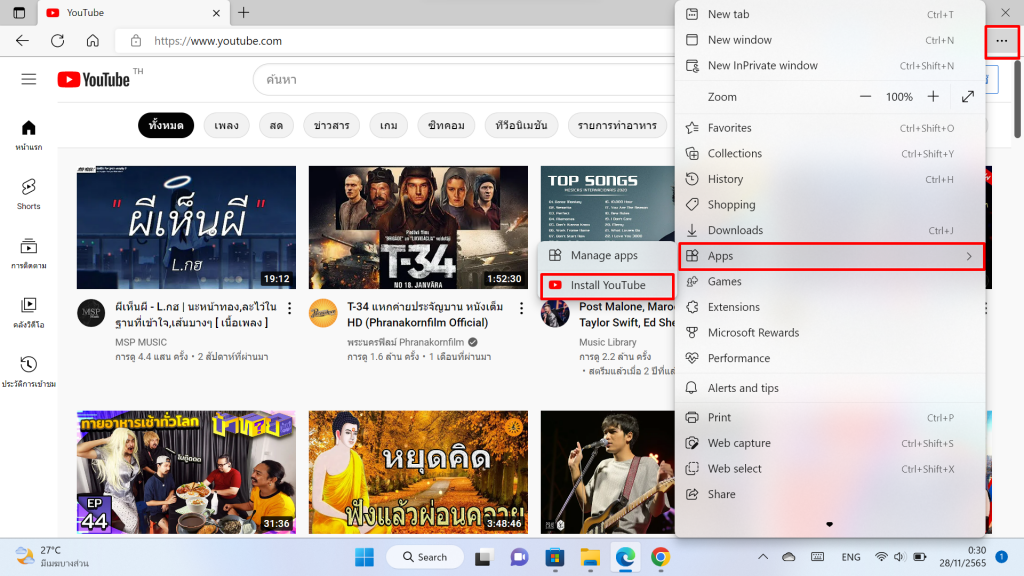Screen dimensions: 1024x576
Task: Select the สด filter chip
Action: click(276, 125)
